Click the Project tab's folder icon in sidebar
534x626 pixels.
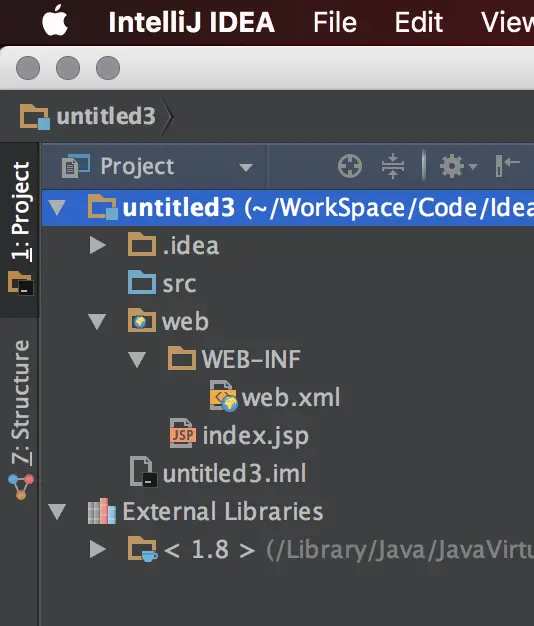point(21,283)
